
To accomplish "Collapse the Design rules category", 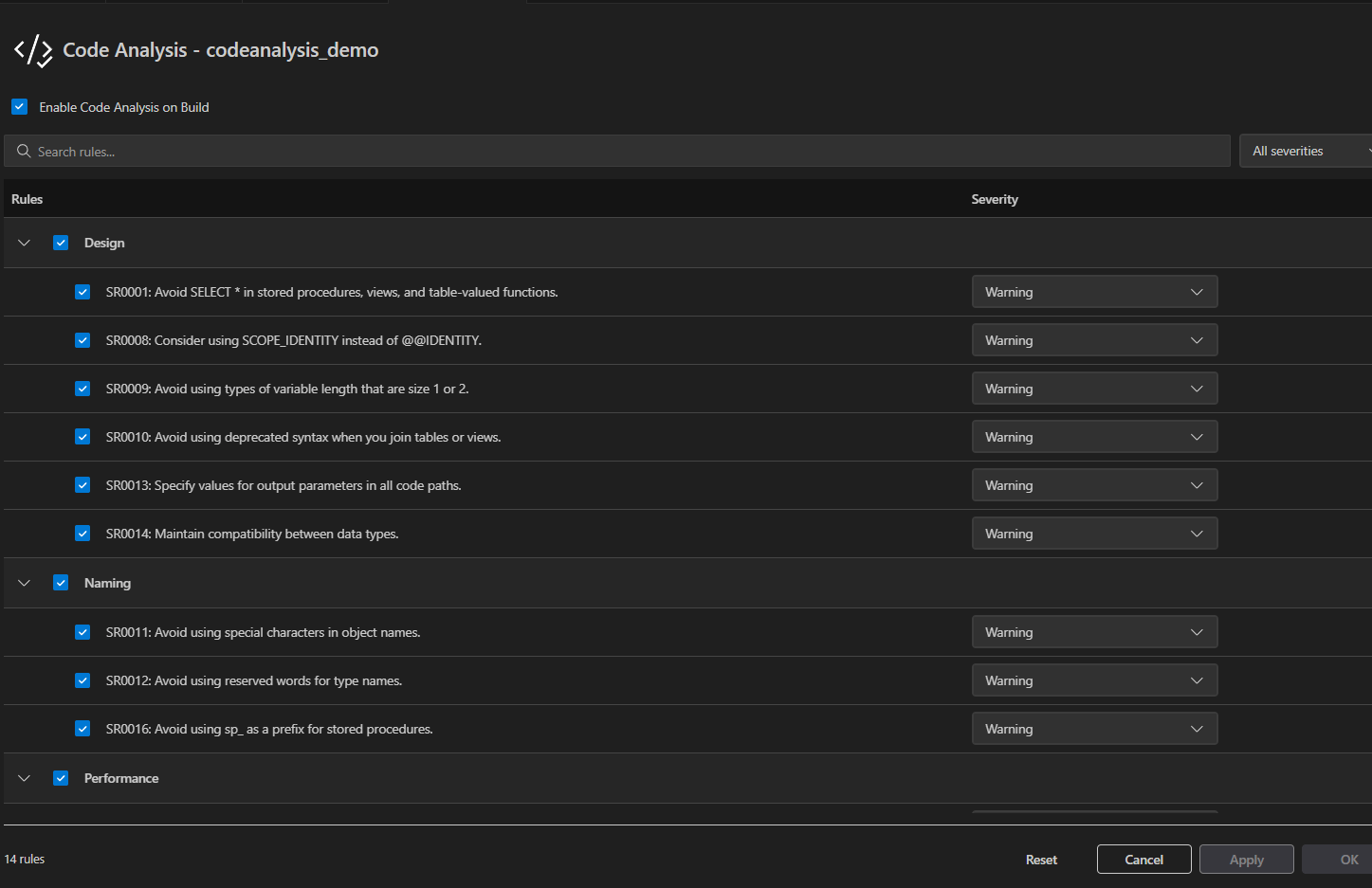I will point(24,243).
